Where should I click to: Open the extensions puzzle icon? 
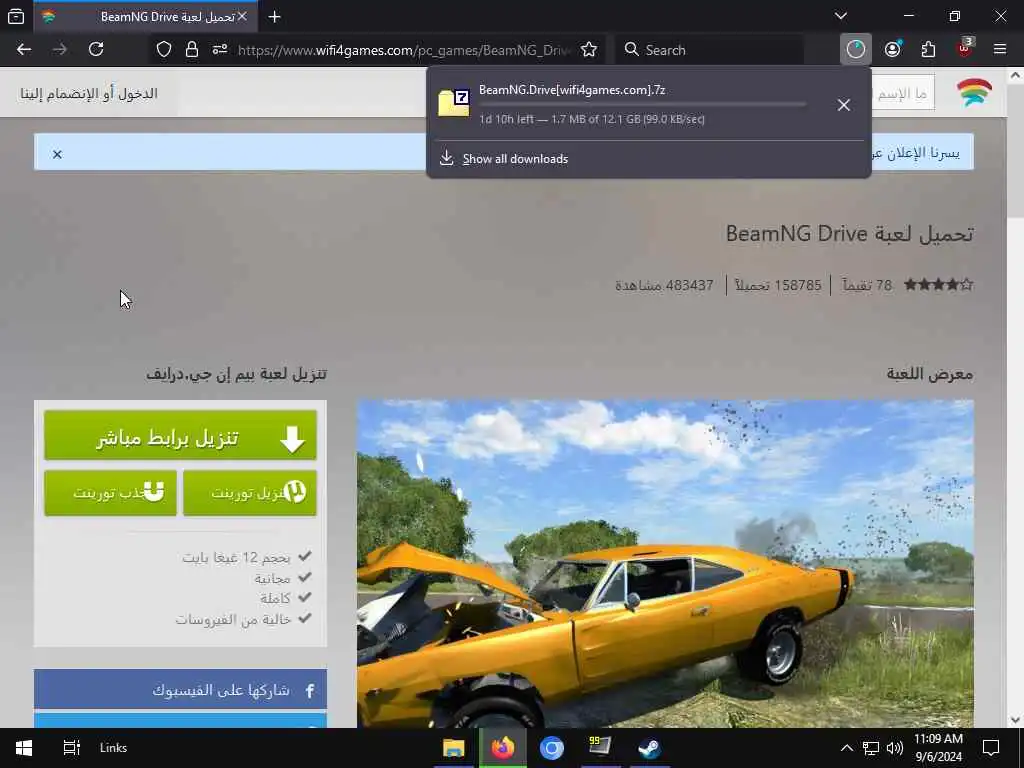928,50
